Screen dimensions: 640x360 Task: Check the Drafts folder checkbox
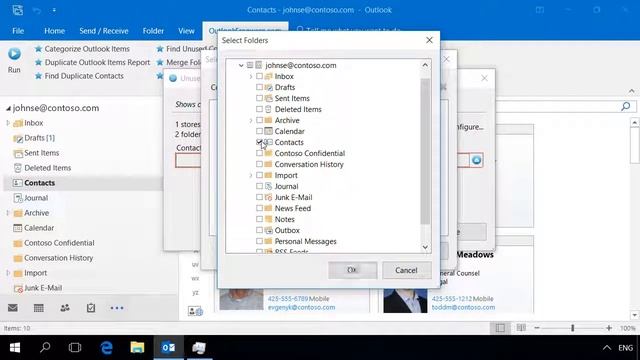click(259, 87)
